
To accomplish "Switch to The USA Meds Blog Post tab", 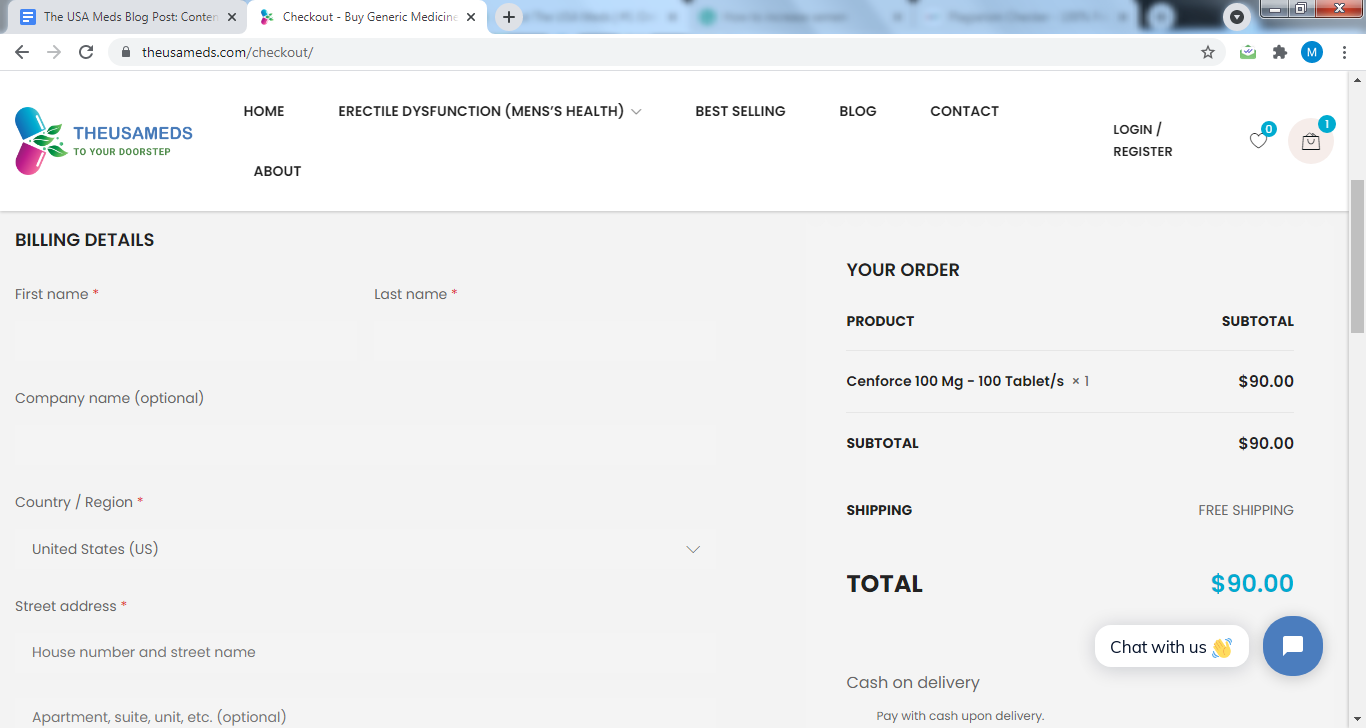I will 127,17.
